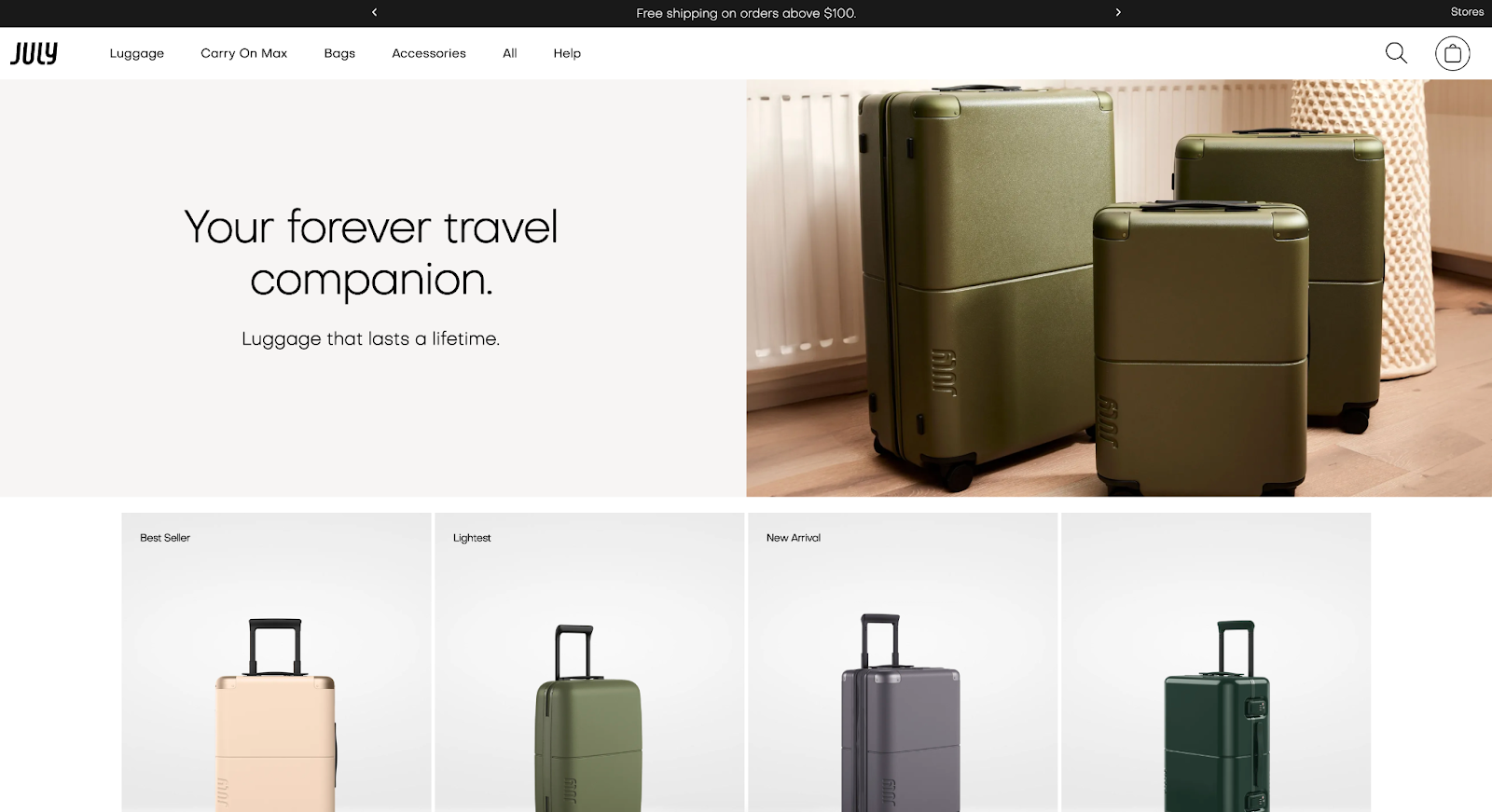The image size is (1492, 812).
Task: Open the Bags menu
Action: tap(339, 53)
